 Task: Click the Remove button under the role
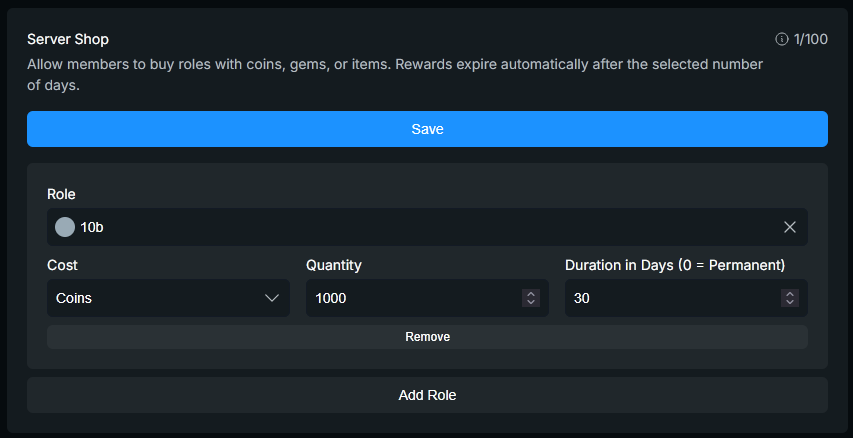coord(427,337)
